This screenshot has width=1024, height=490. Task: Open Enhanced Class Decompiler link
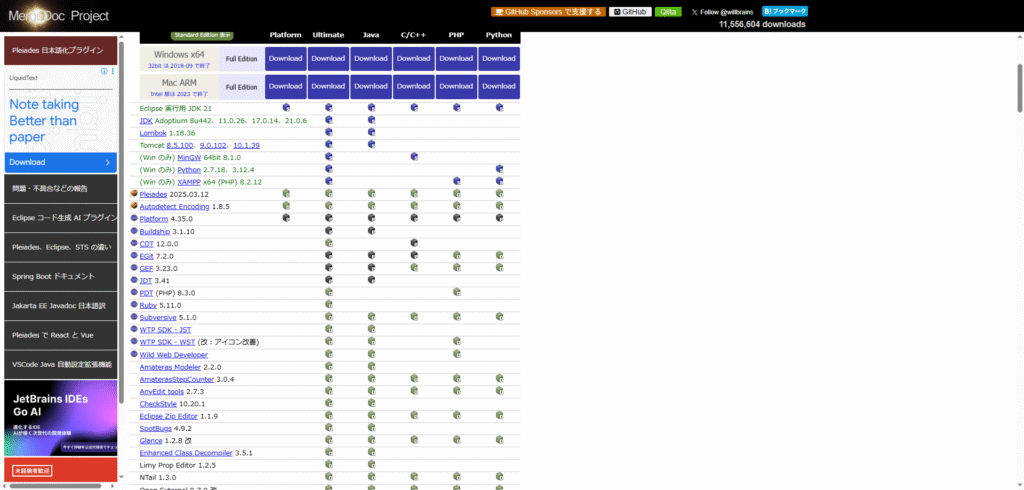click(186, 453)
